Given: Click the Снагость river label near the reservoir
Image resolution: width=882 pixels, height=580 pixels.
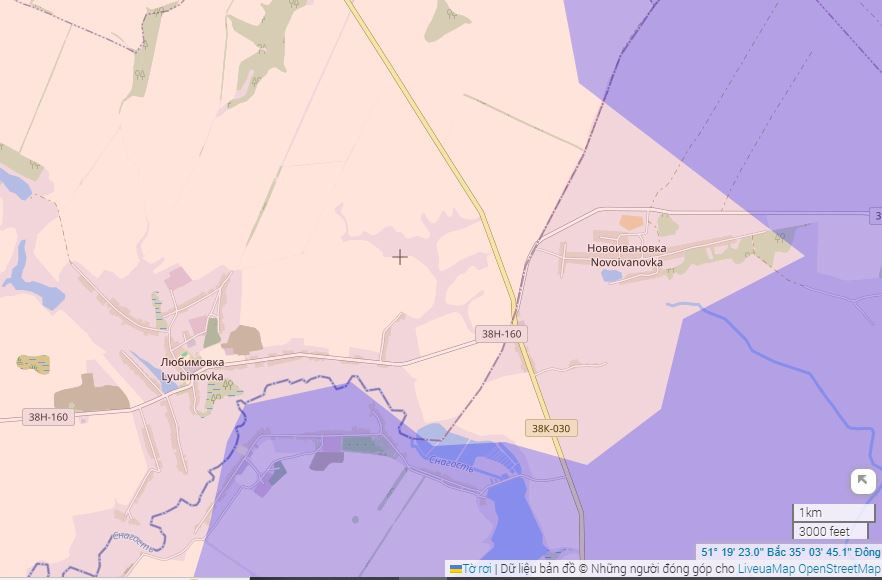Looking at the screenshot, I should [x=448, y=461].
